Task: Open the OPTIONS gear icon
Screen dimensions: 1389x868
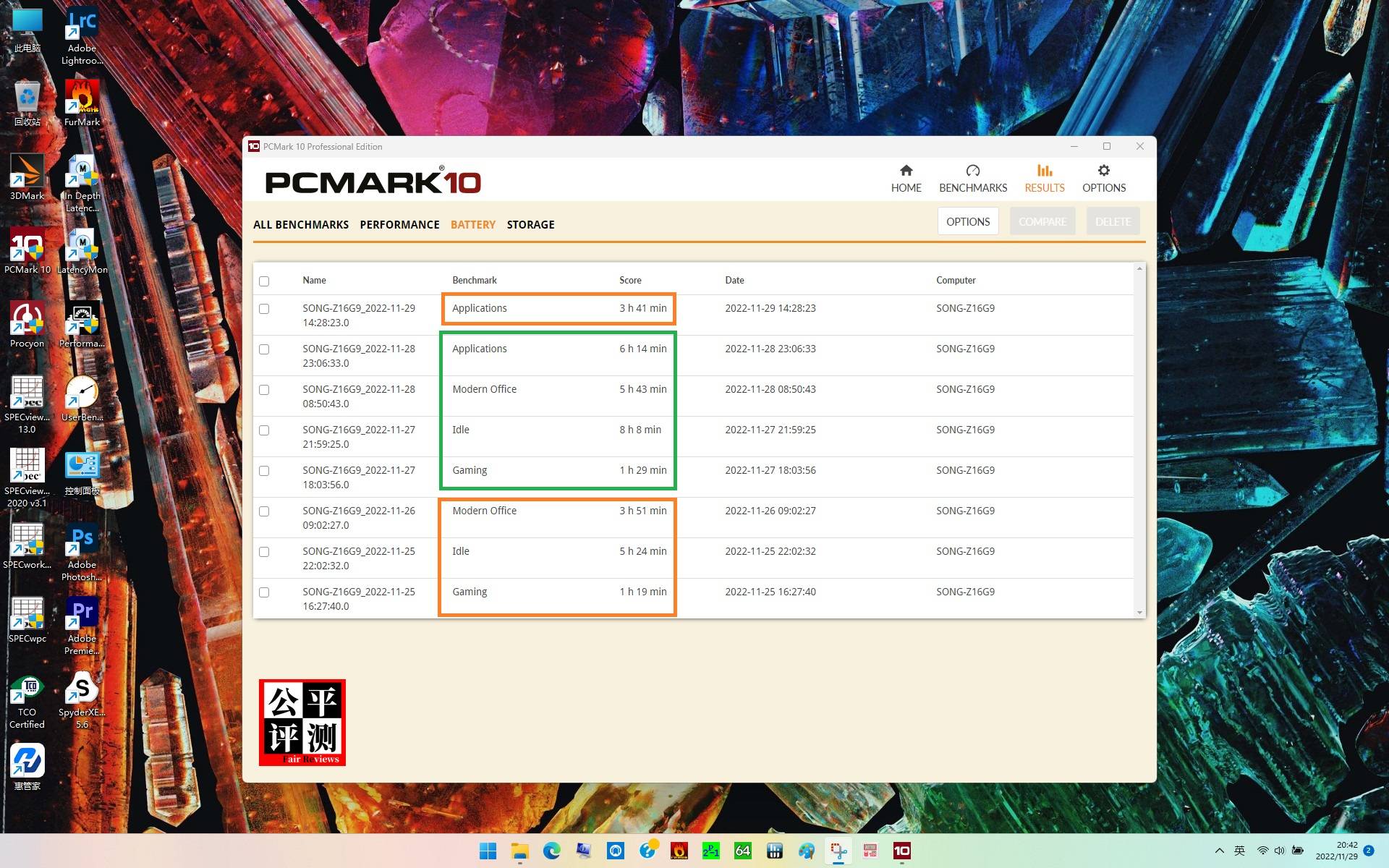Action: (1103, 171)
